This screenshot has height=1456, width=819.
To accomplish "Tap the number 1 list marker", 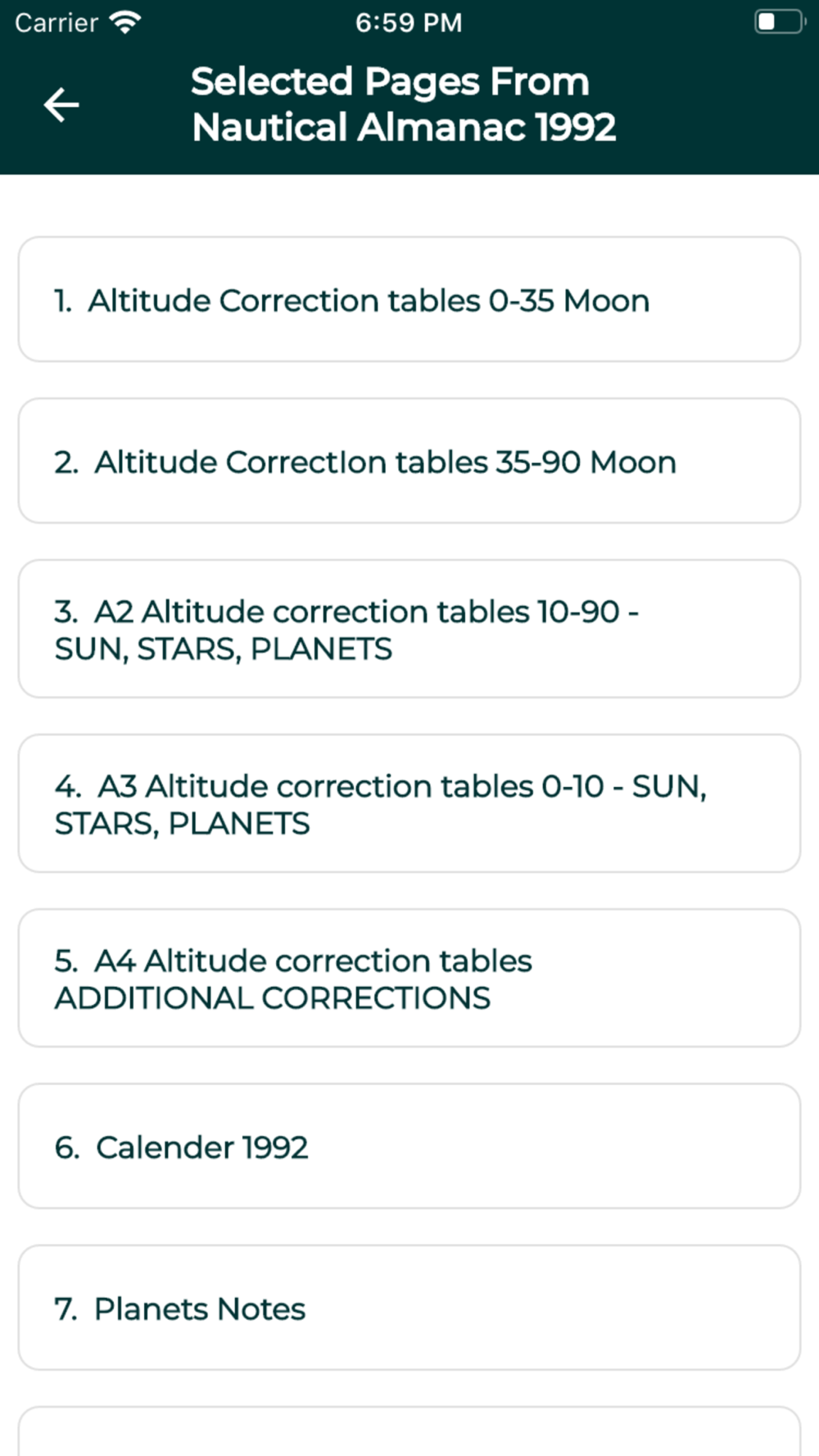I will (63, 301).
